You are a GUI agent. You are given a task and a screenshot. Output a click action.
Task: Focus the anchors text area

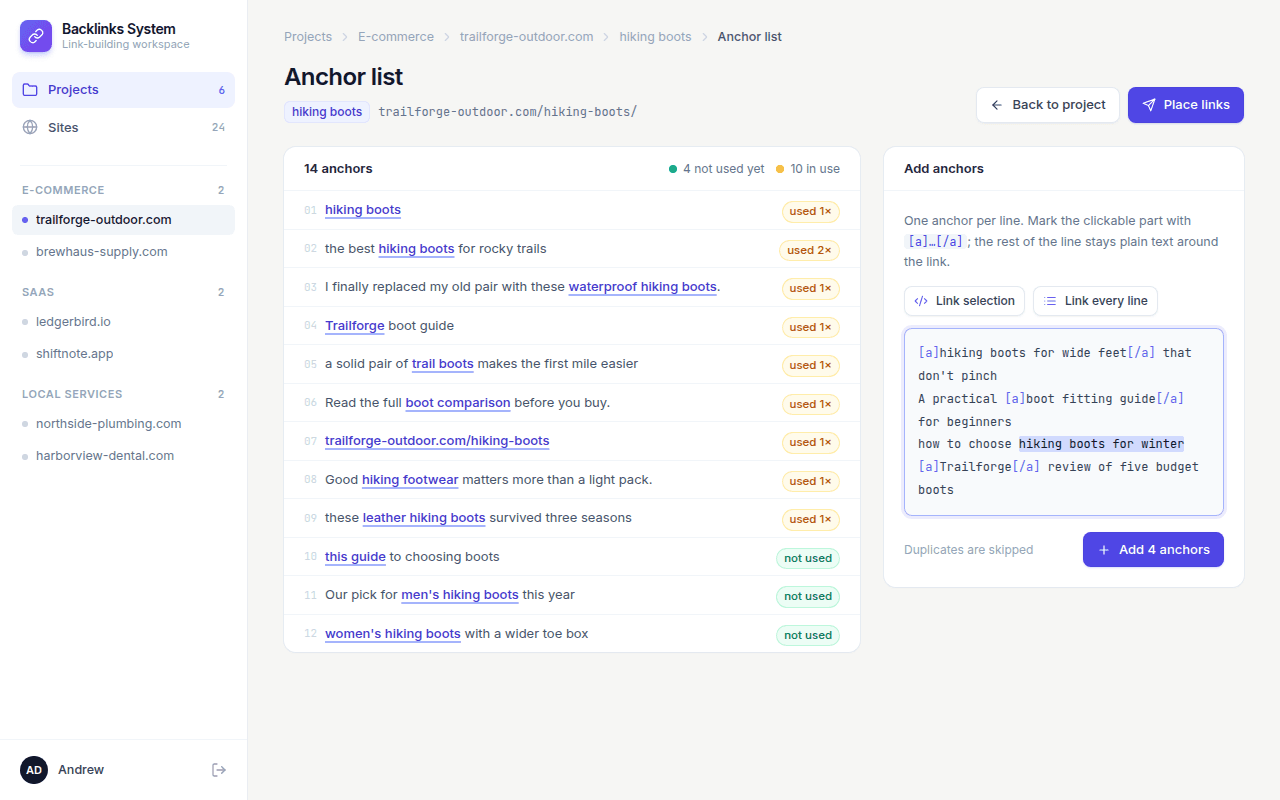1064,422
